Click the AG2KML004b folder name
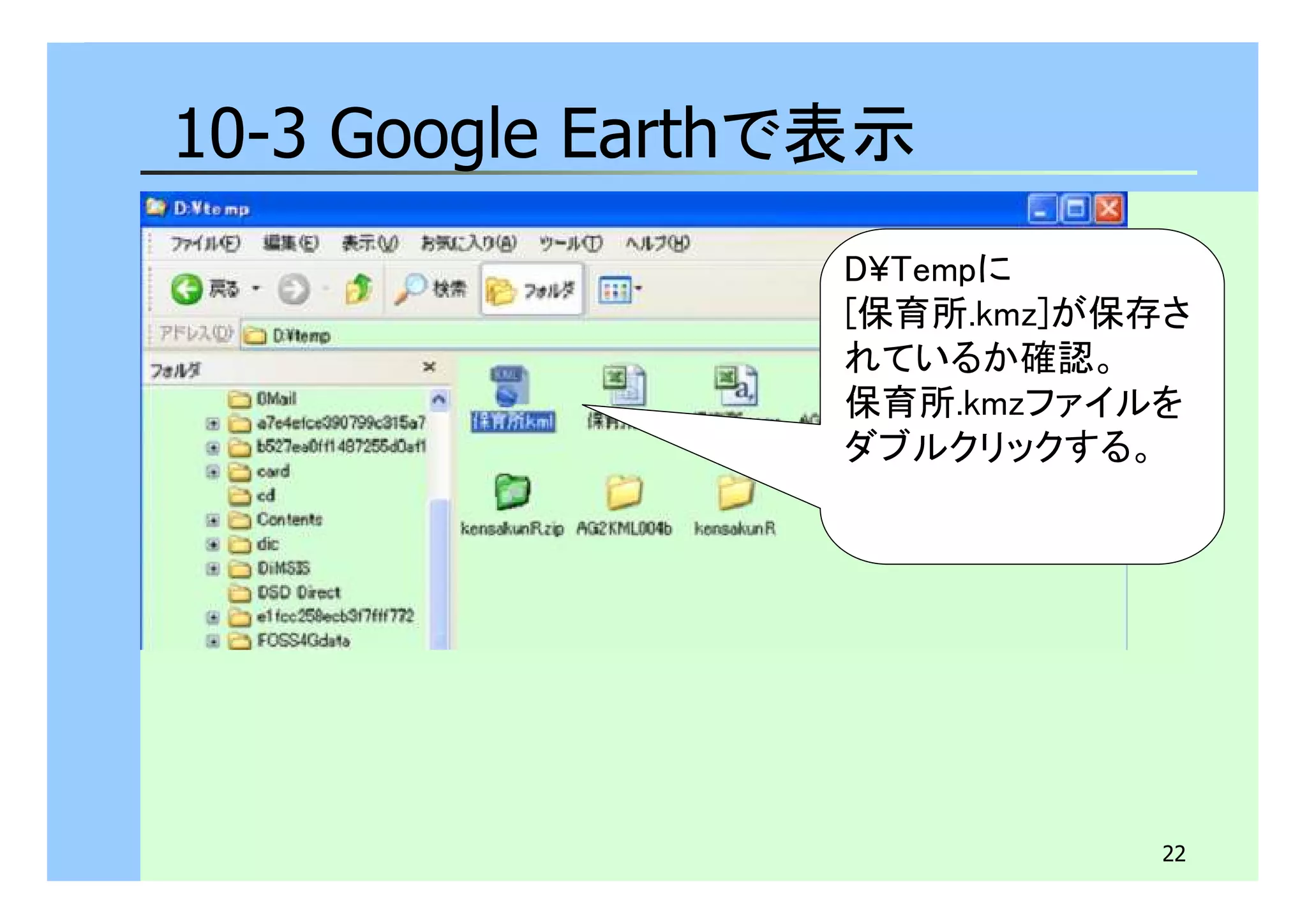Image resolution: width=1307 pixels, height=924 pixels. pyautogui.click(x=624, y=528)
